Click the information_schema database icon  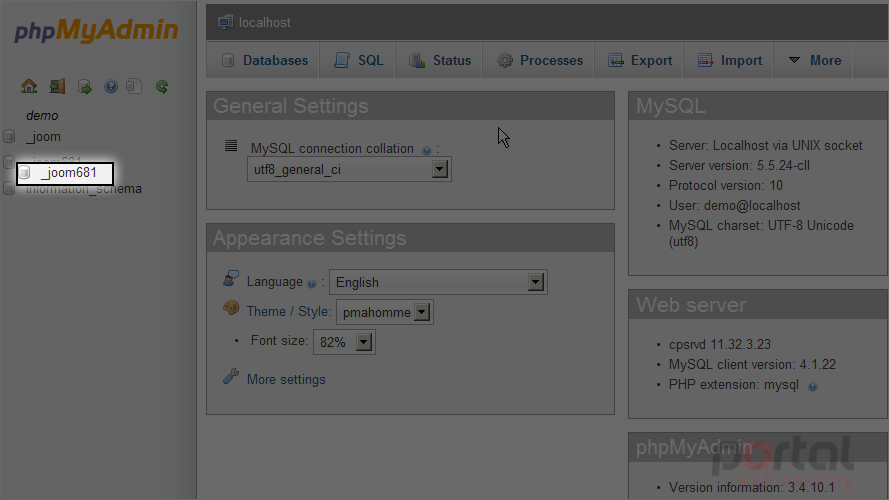click(x=9, y=188)
